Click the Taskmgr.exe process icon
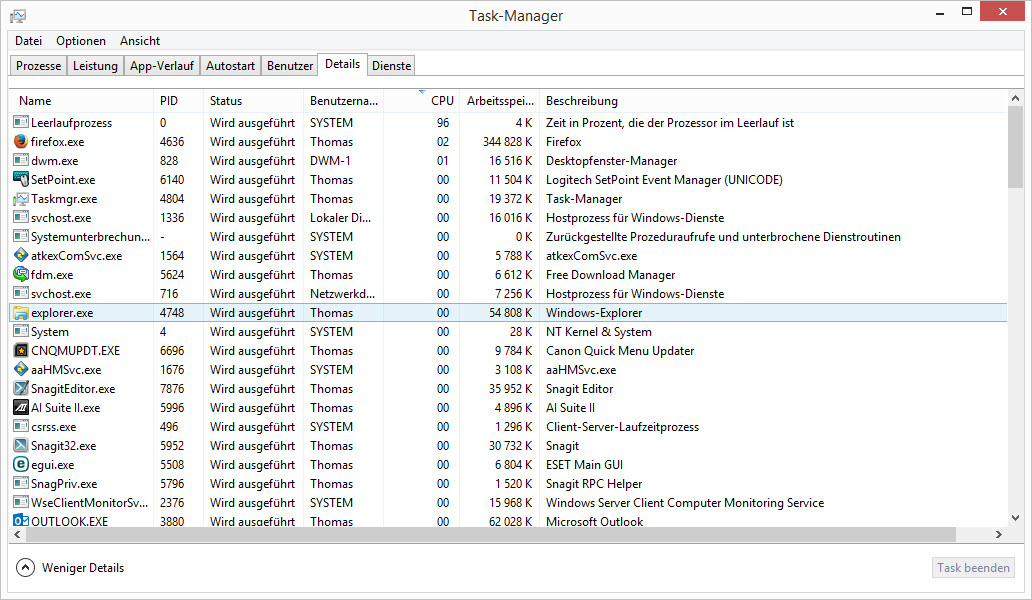The width and height of the screenshot is (1032, 600). tap(20, 198)
